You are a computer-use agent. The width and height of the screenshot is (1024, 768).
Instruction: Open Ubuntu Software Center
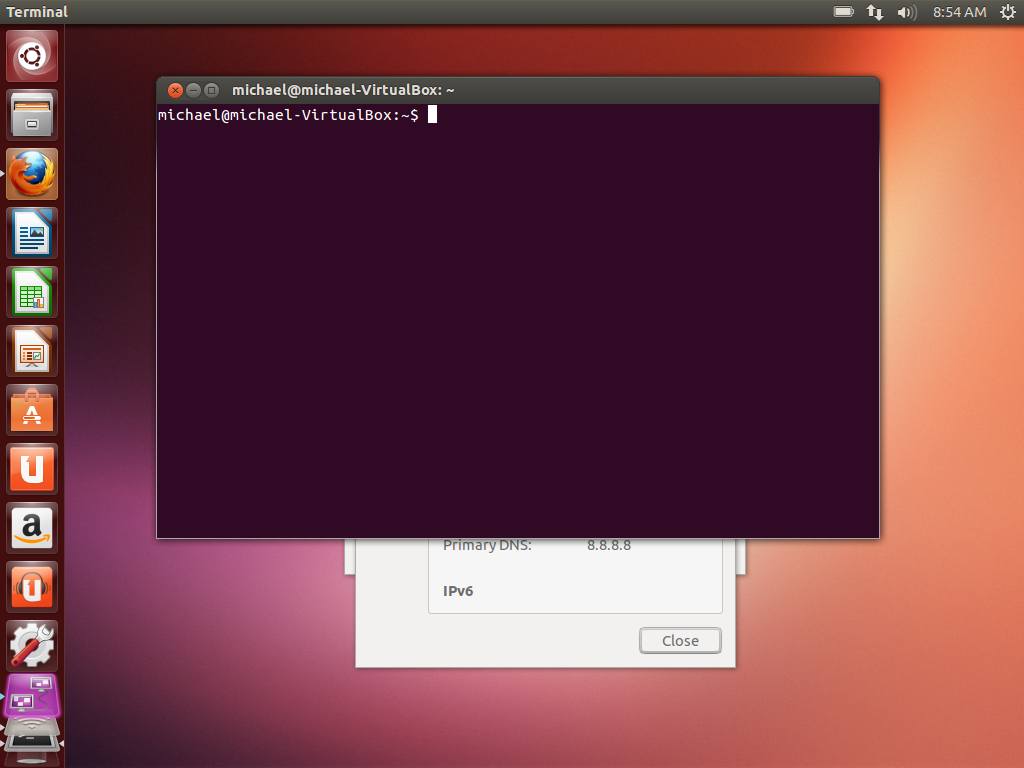pos(32,410)
